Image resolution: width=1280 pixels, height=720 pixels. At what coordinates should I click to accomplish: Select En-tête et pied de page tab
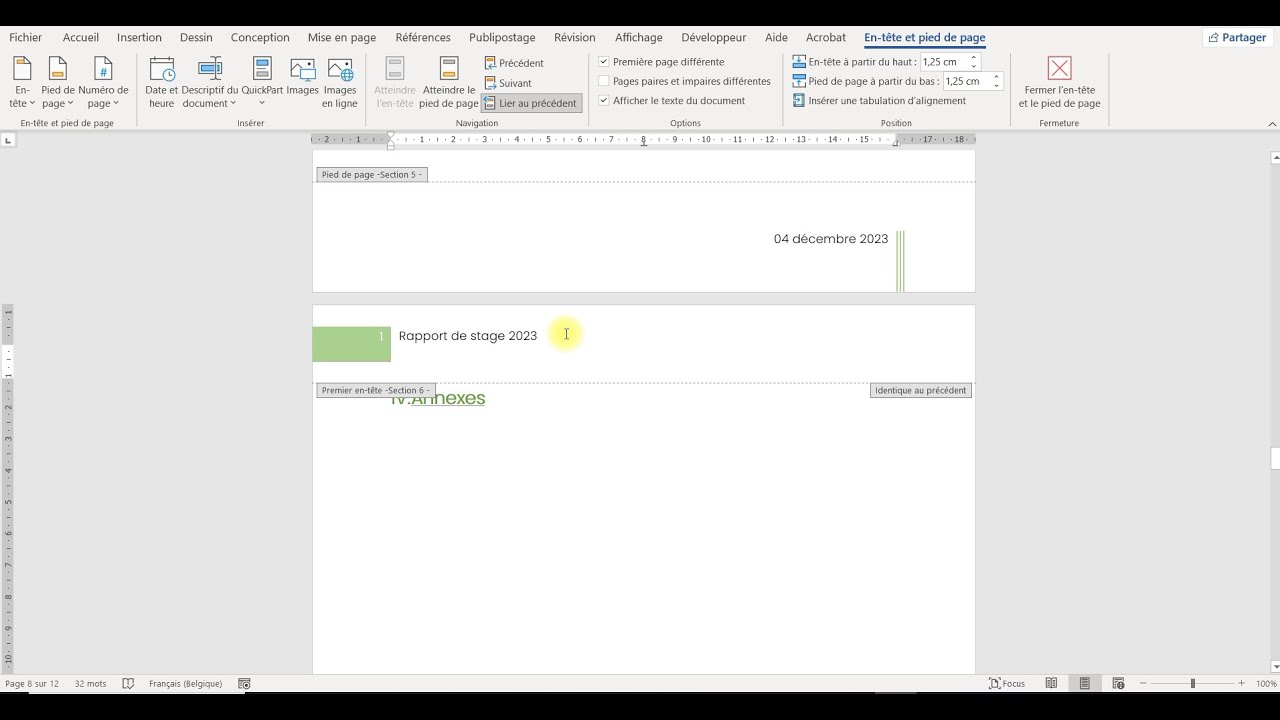pyautogui.click(x=925, y=38)
